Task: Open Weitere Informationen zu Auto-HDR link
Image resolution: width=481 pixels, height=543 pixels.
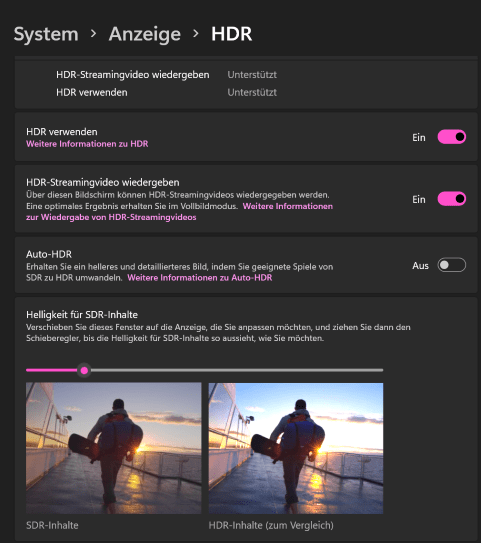Action: pos(200,278)
